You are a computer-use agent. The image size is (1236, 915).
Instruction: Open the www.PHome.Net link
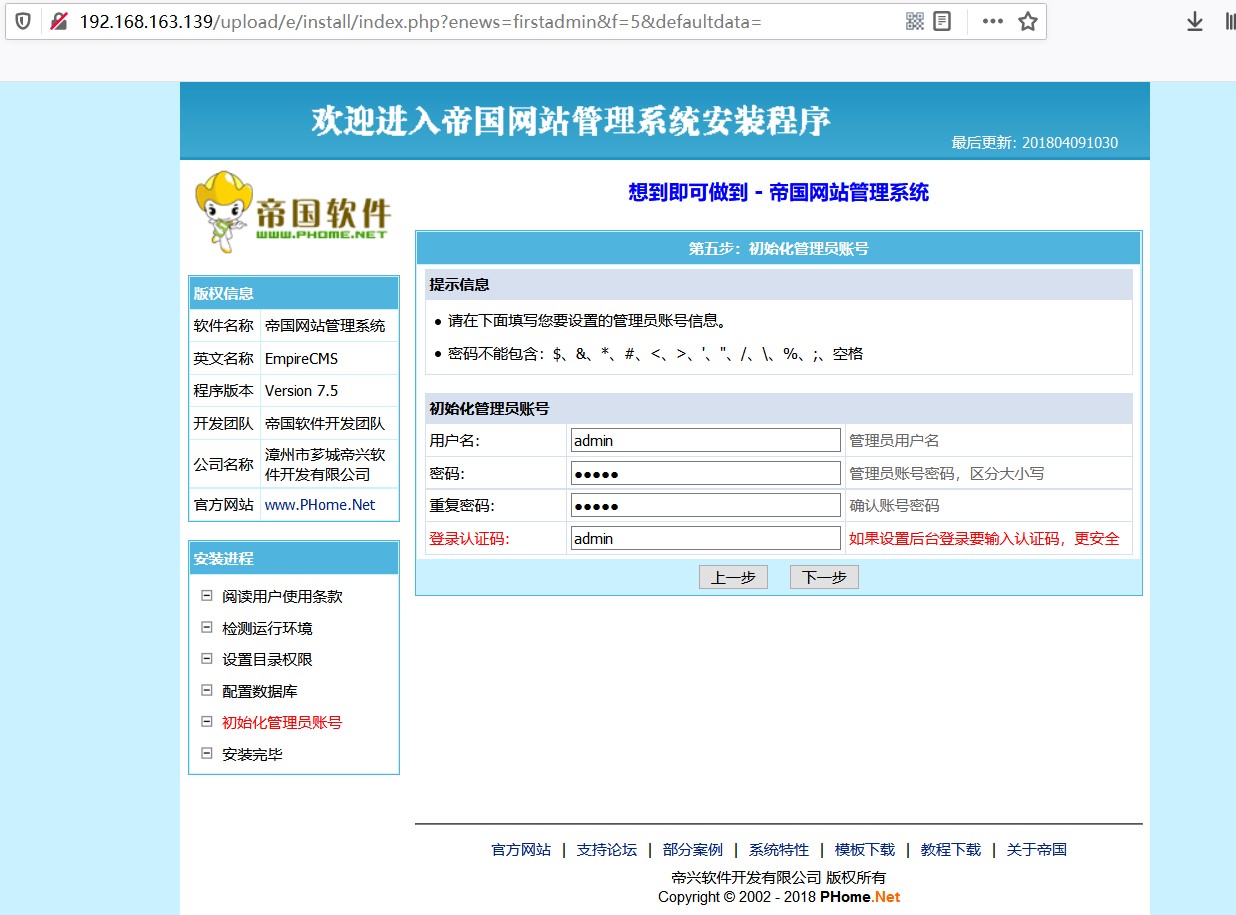click(x=320, y=504)
